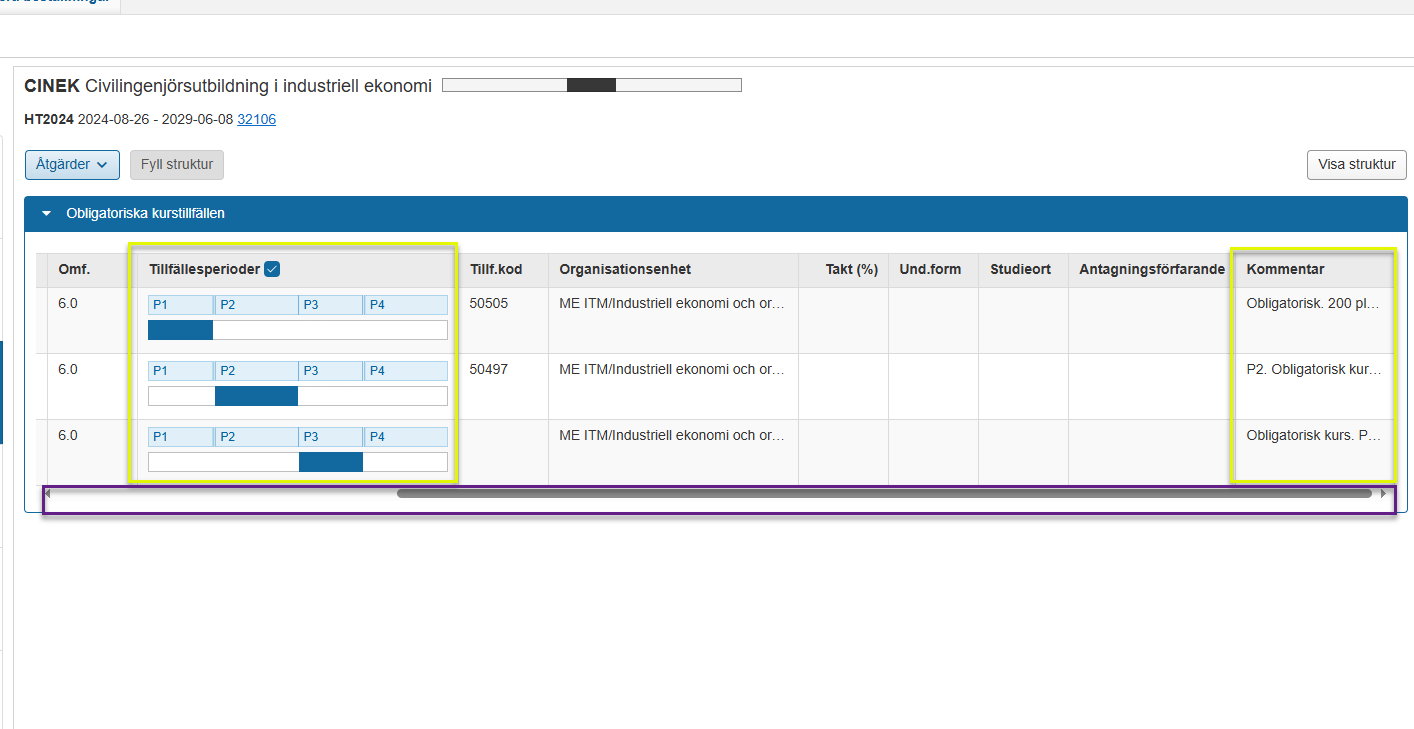Click the left scroll arrow of table
This screenshot has width=1414, height=729.
point(47,493)
